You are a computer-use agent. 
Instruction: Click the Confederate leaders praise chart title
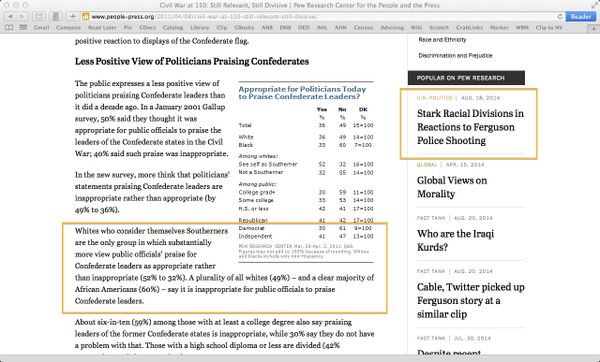pos(302,93)
